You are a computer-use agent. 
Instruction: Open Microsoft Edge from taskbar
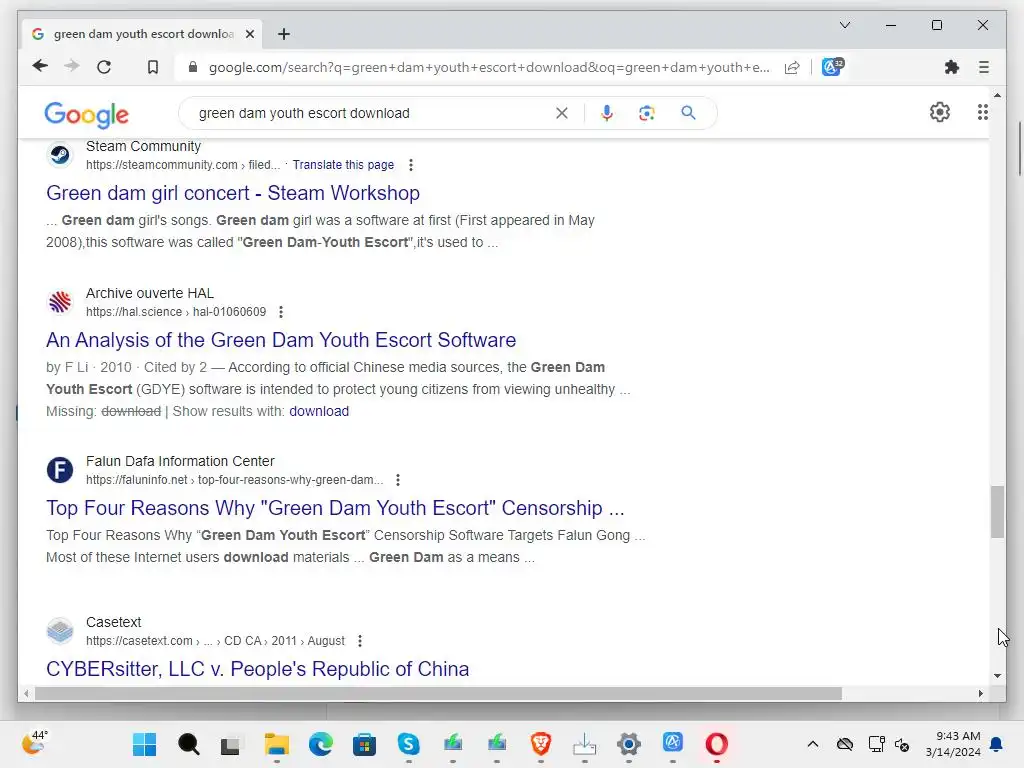(x=321, y=744)
